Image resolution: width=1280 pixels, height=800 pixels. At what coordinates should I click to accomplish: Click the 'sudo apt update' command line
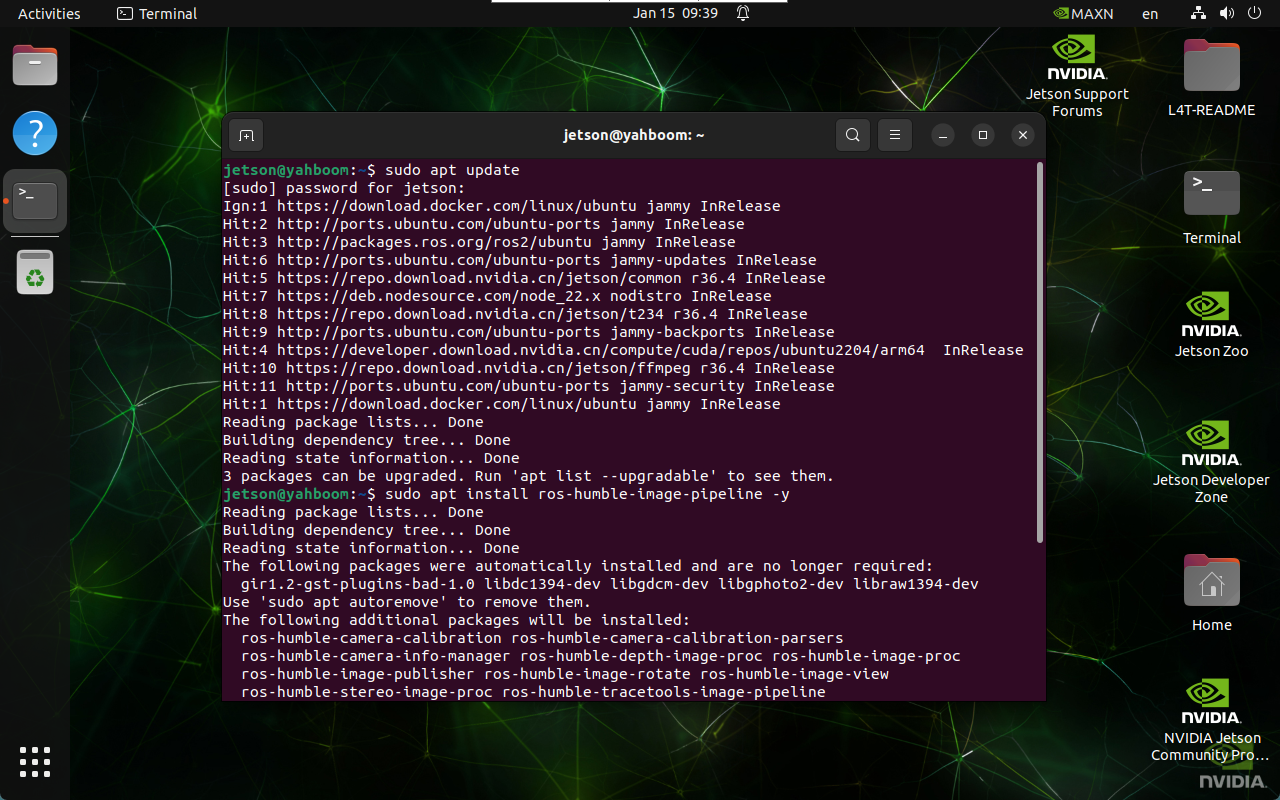coord(371,170)
